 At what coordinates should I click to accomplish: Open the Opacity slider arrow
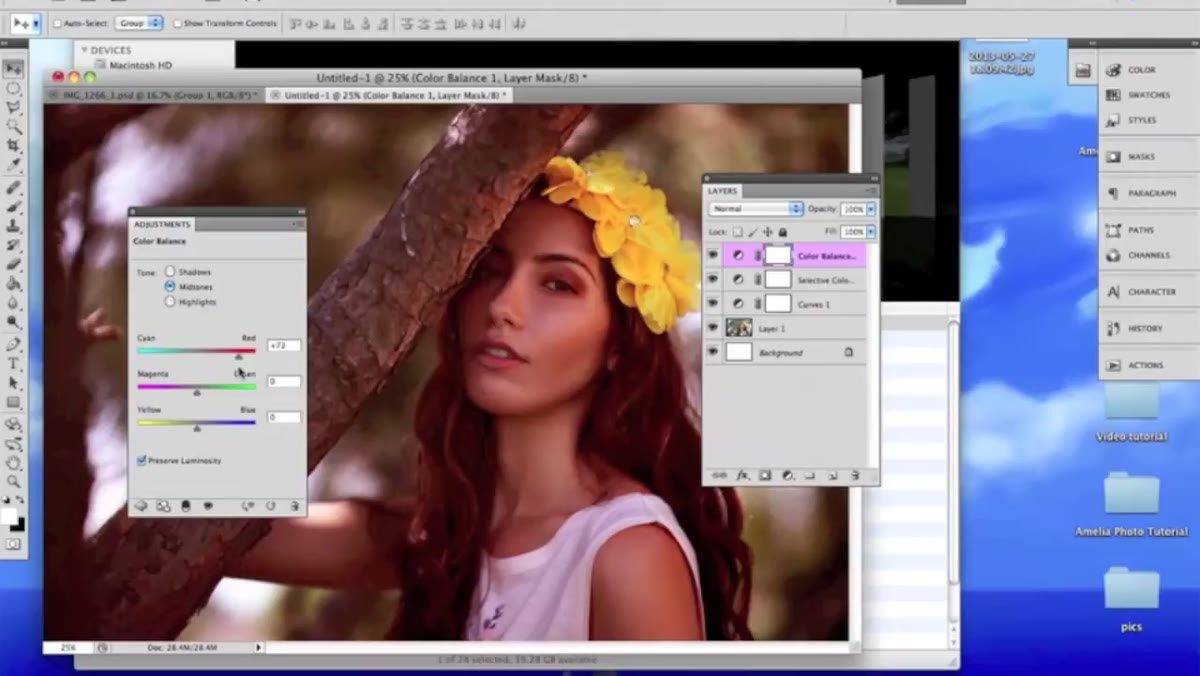point(871,208)
